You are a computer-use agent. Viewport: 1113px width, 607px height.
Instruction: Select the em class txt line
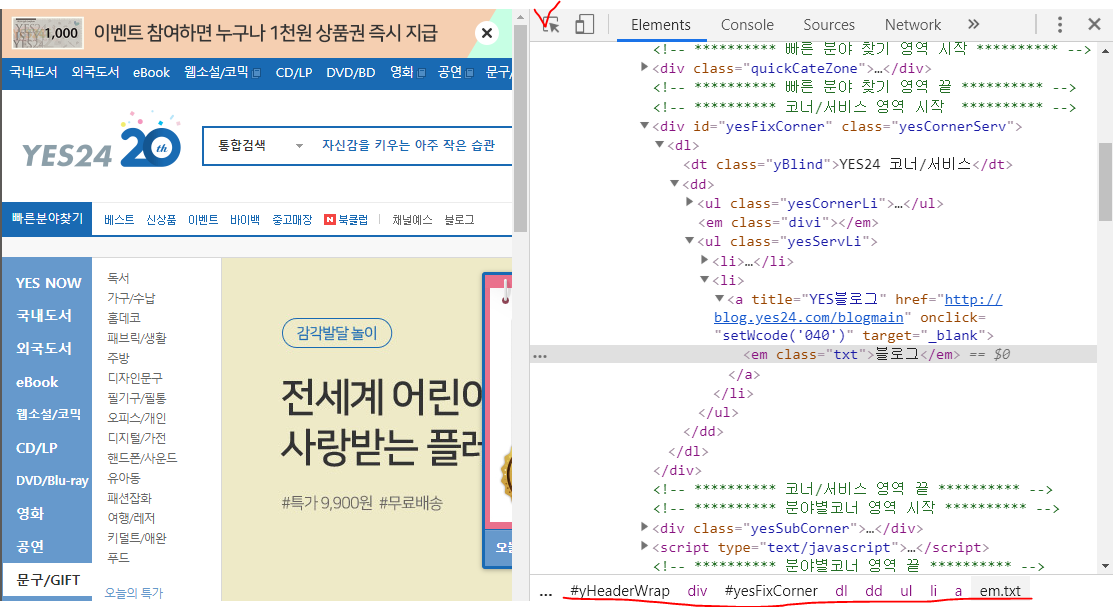[813, 354]
